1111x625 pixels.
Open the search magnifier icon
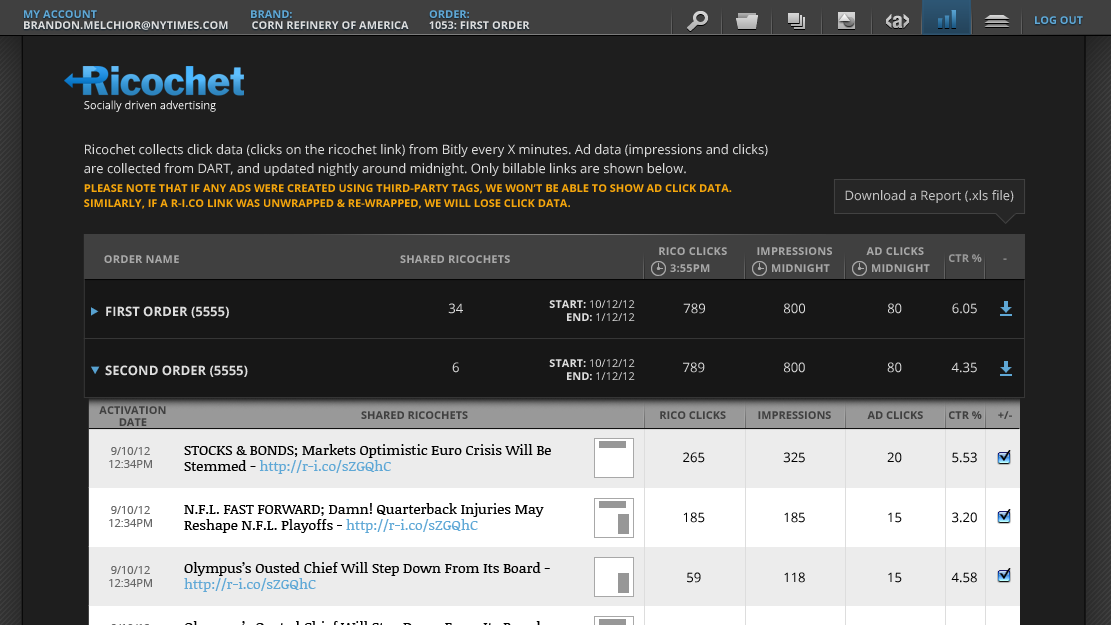697,21
